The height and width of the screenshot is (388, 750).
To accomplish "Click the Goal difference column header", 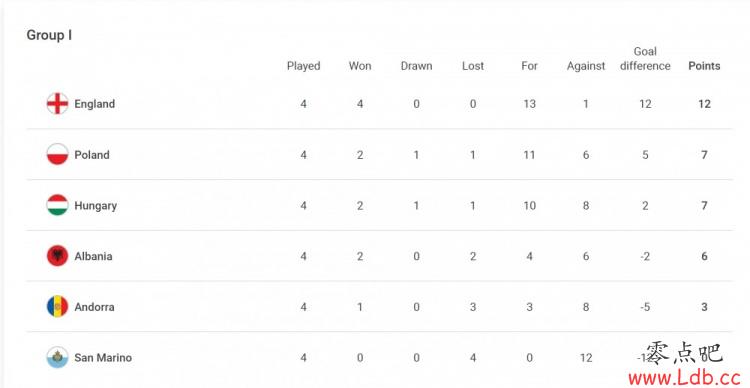I will coord(645,59).
